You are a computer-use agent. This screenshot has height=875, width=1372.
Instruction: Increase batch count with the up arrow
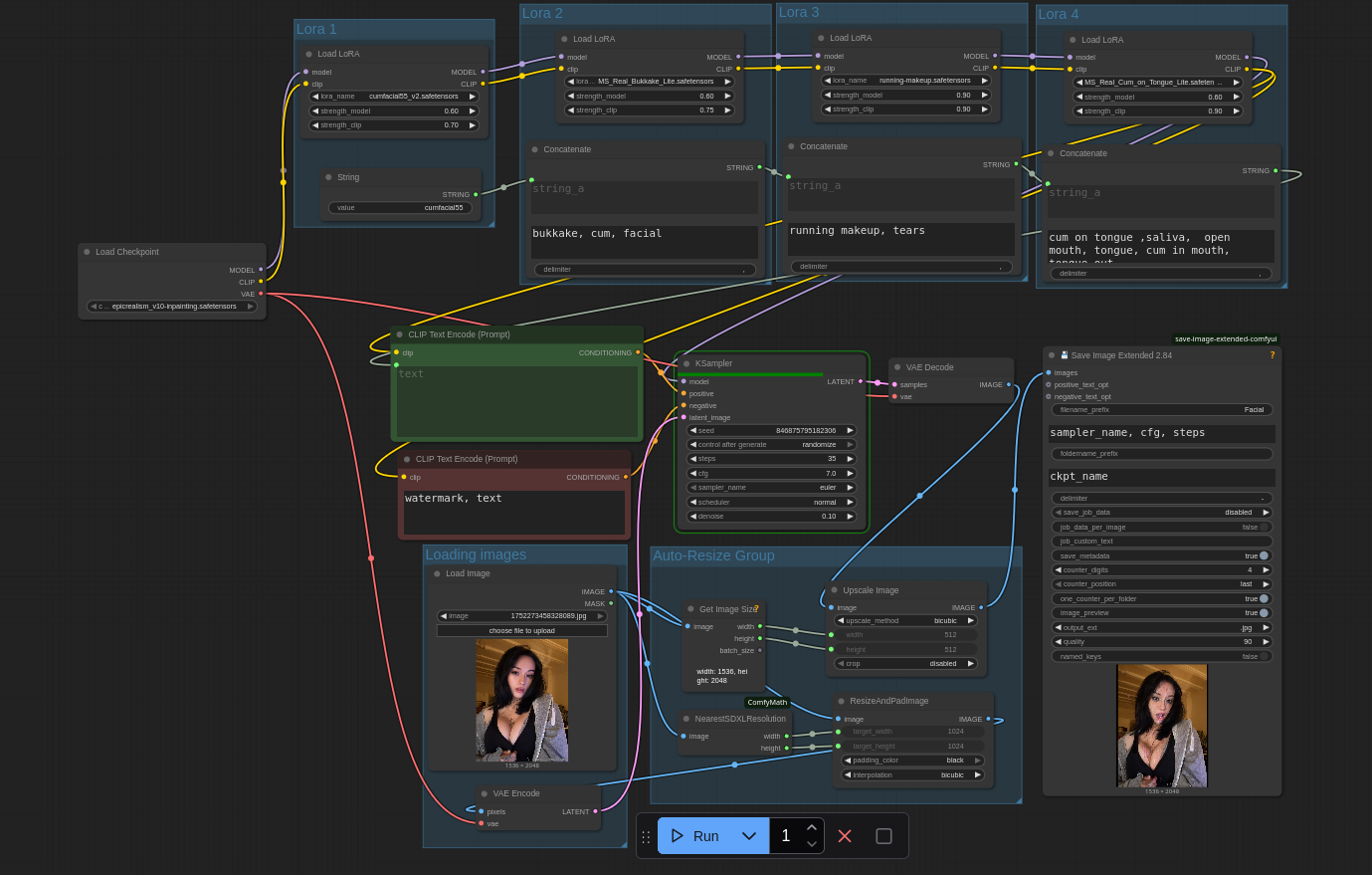[x=812, y=827]
